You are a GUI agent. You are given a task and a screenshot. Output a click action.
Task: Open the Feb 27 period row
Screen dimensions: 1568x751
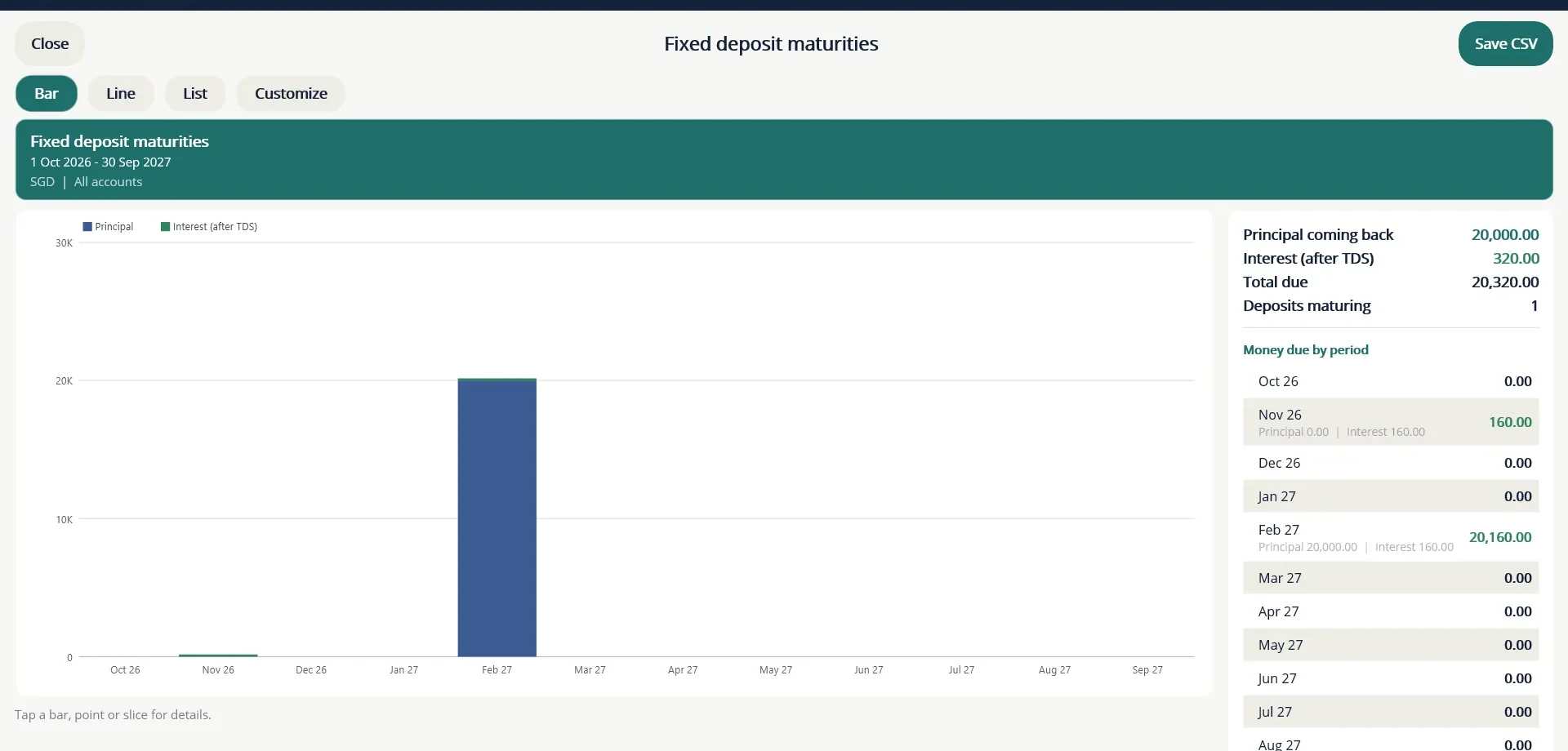coord(1391,537)
